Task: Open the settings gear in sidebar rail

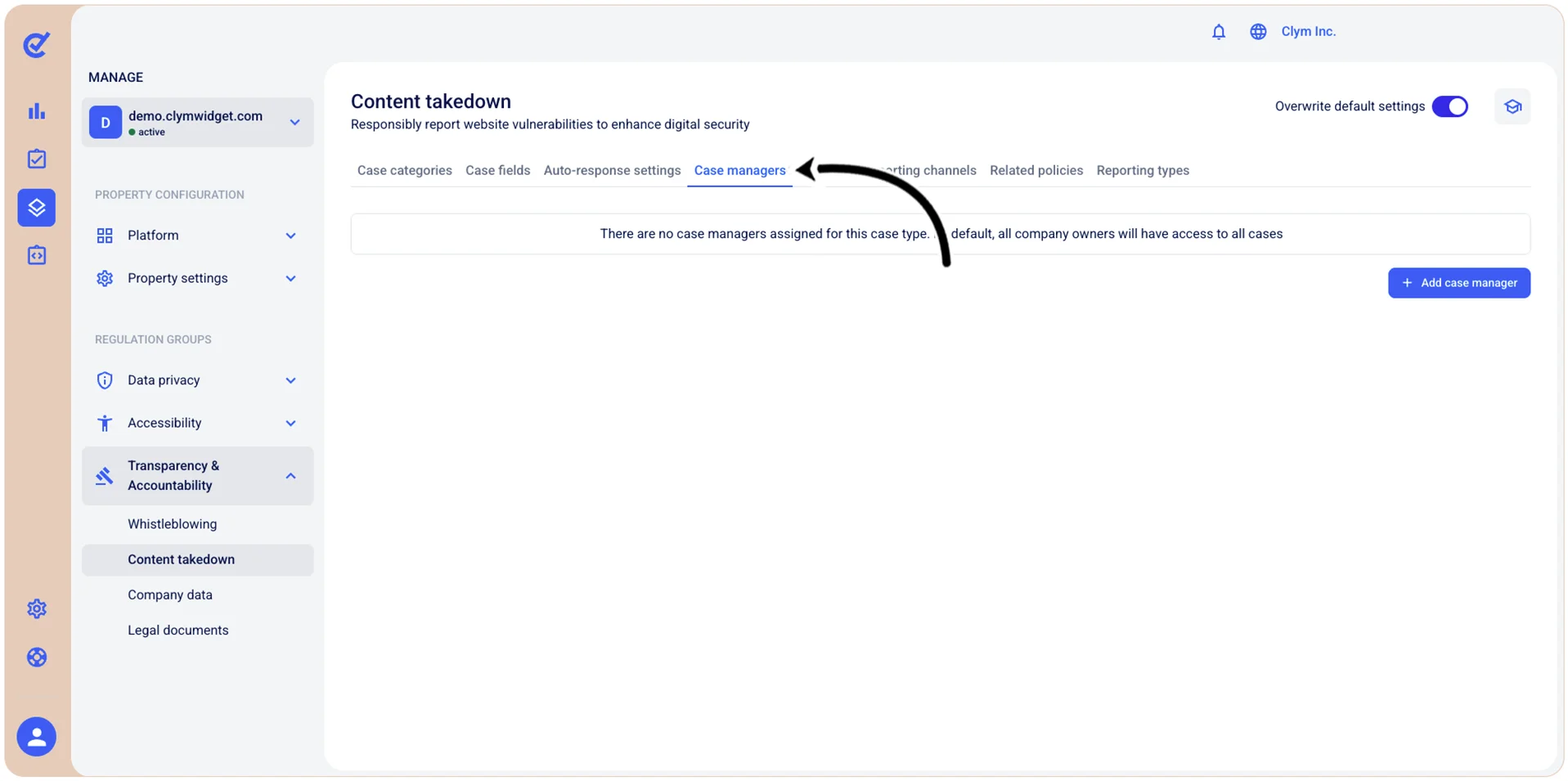Action: pyautogui.click(x=37, y=608)
